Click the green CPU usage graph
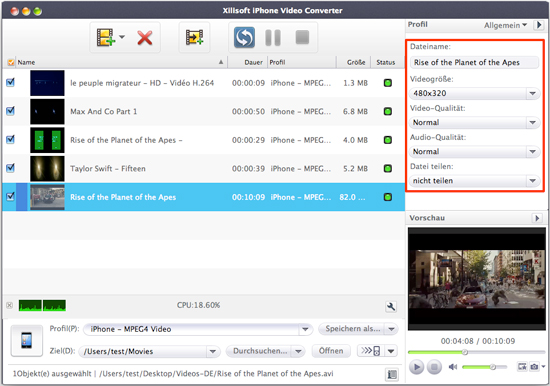 (x=42, y=305)
